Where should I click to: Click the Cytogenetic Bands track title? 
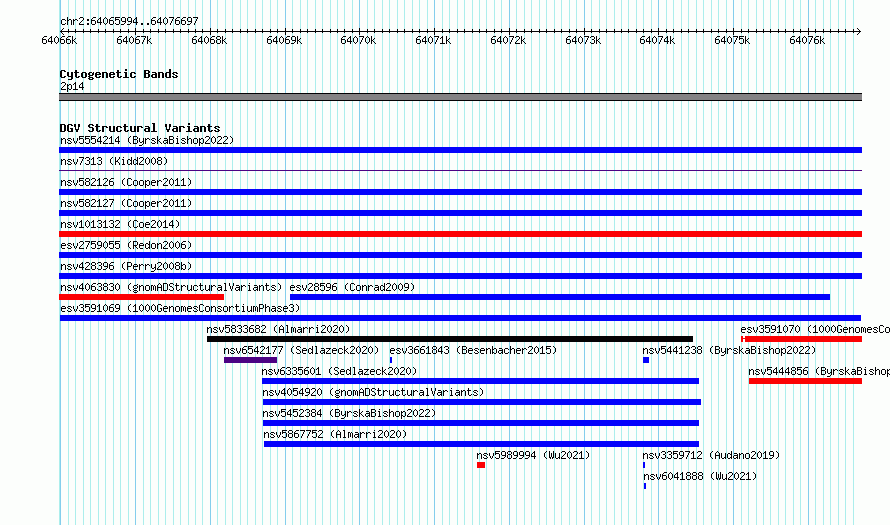[119, 74]
